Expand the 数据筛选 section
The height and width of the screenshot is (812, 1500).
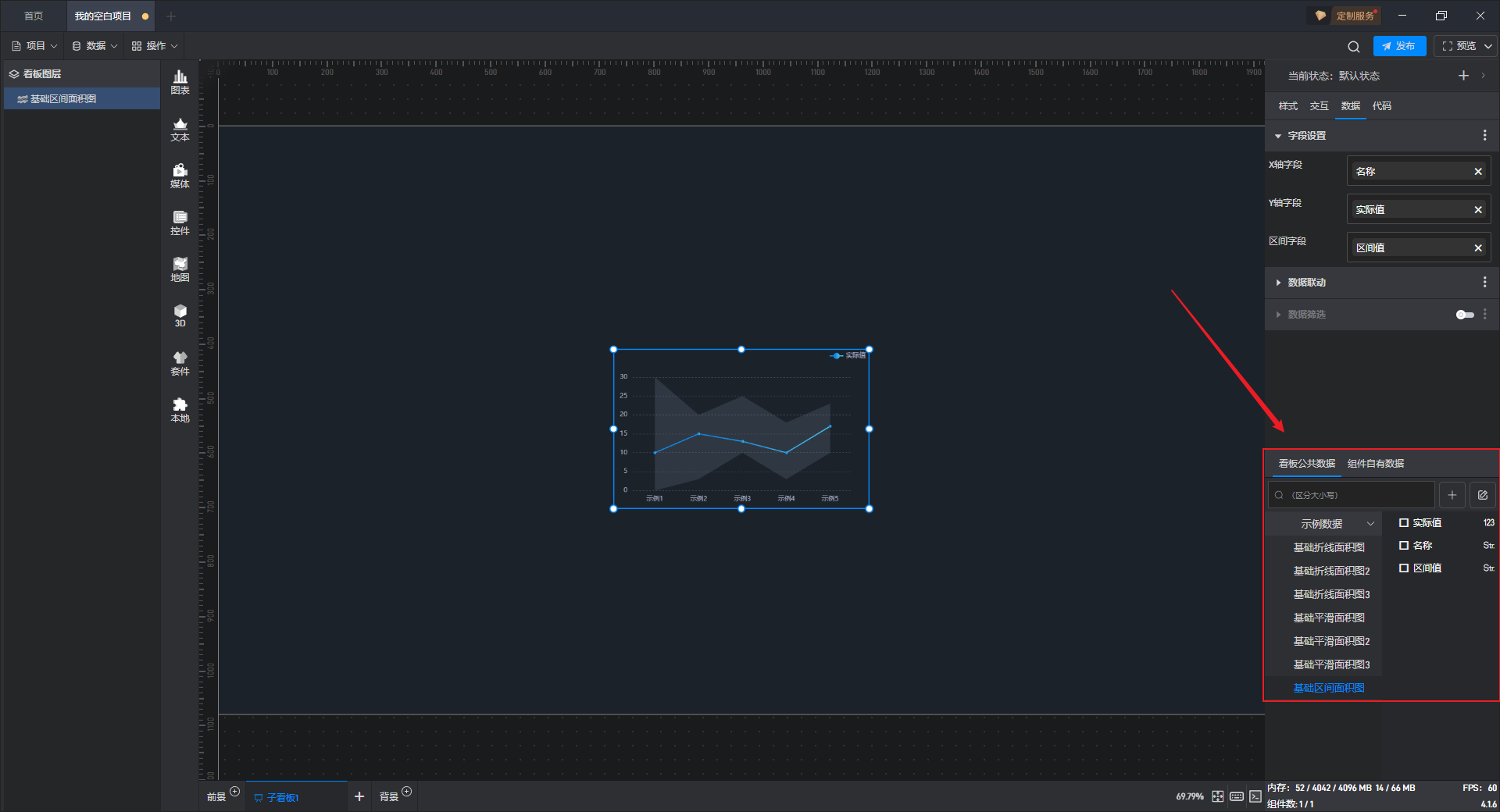coord(1278,315)
